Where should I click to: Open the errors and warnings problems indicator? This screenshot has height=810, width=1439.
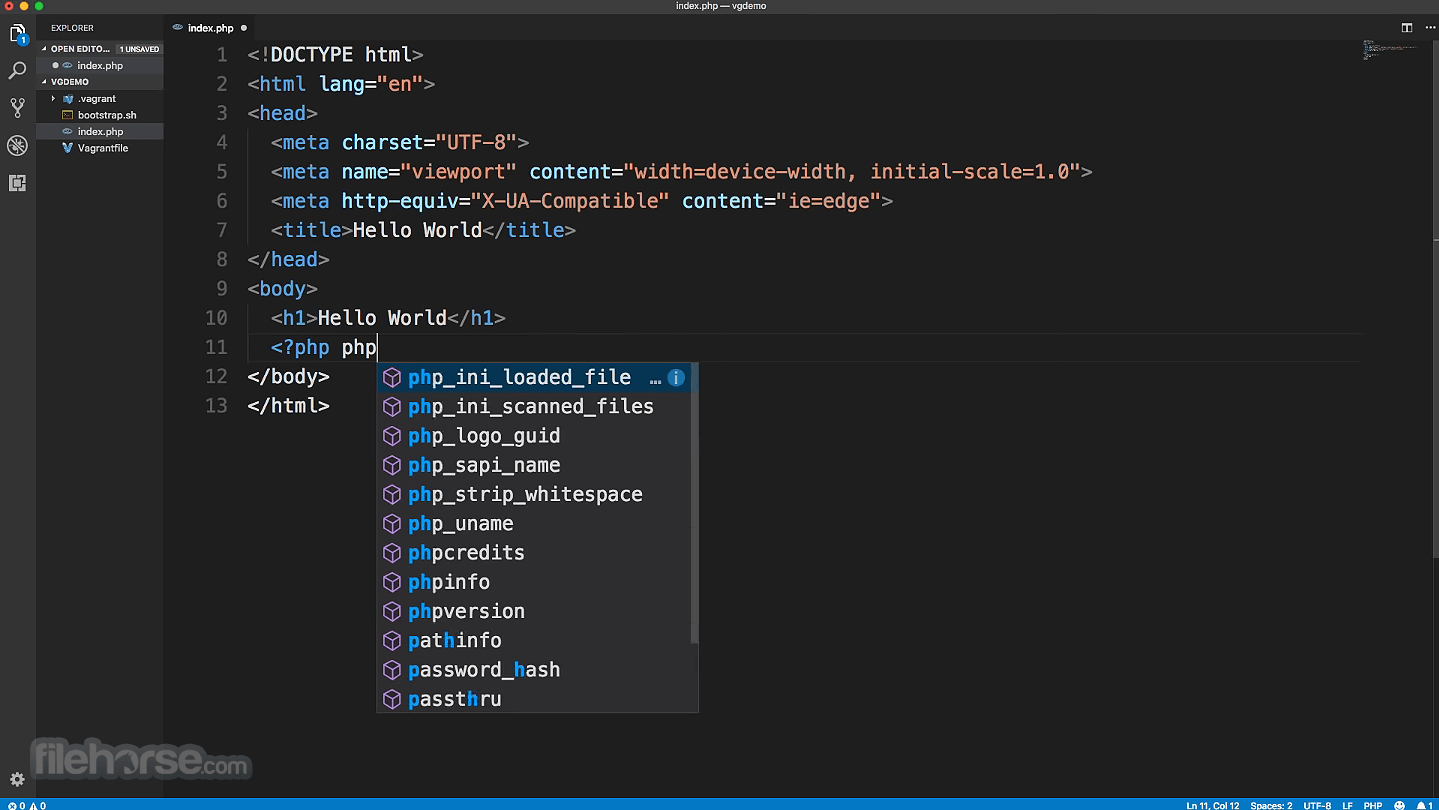click(27, 805)
